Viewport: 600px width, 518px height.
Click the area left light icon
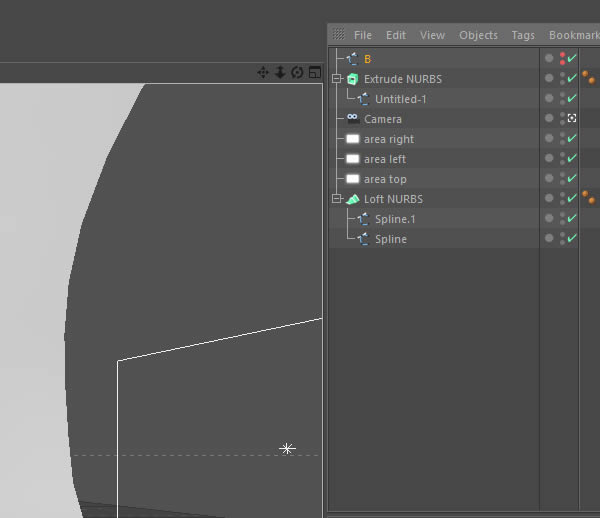click(x=353, y=159)
